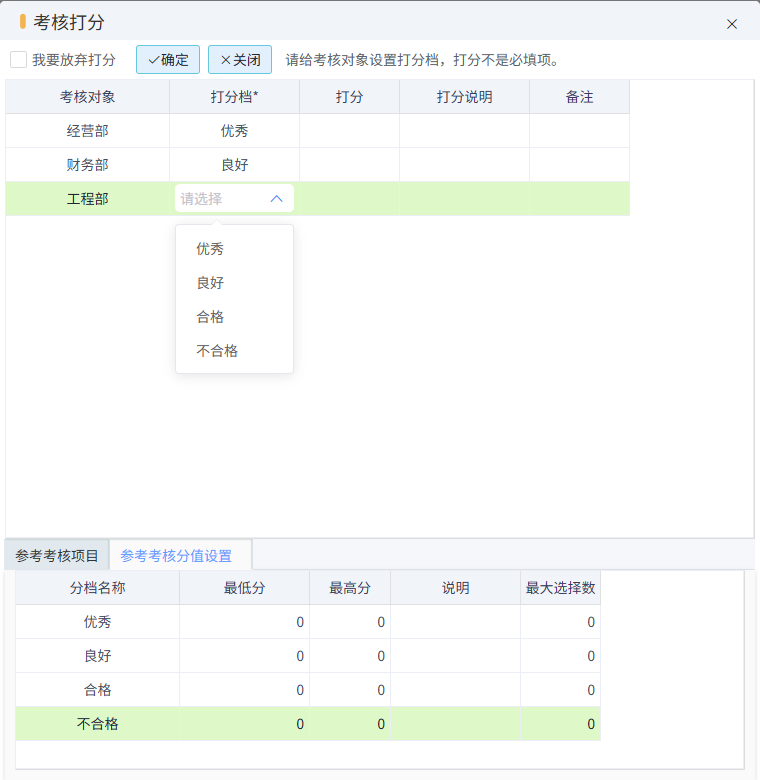Open the 打分档 cell showing 优秀 for 经营部
This screenshot has width=760, height=780.
(234, 131)
